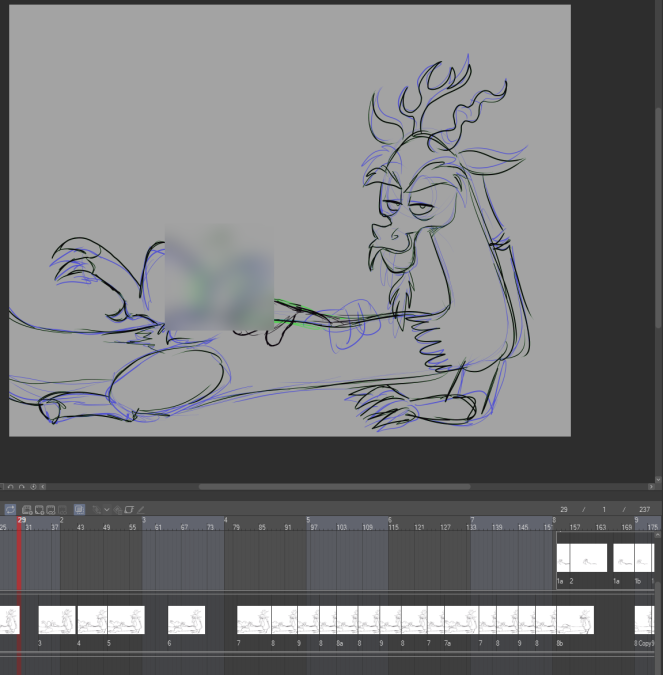This screenshot has height=675, width=663.
Task: Toggle the onion skin button
Action: [x=79, y=510]
